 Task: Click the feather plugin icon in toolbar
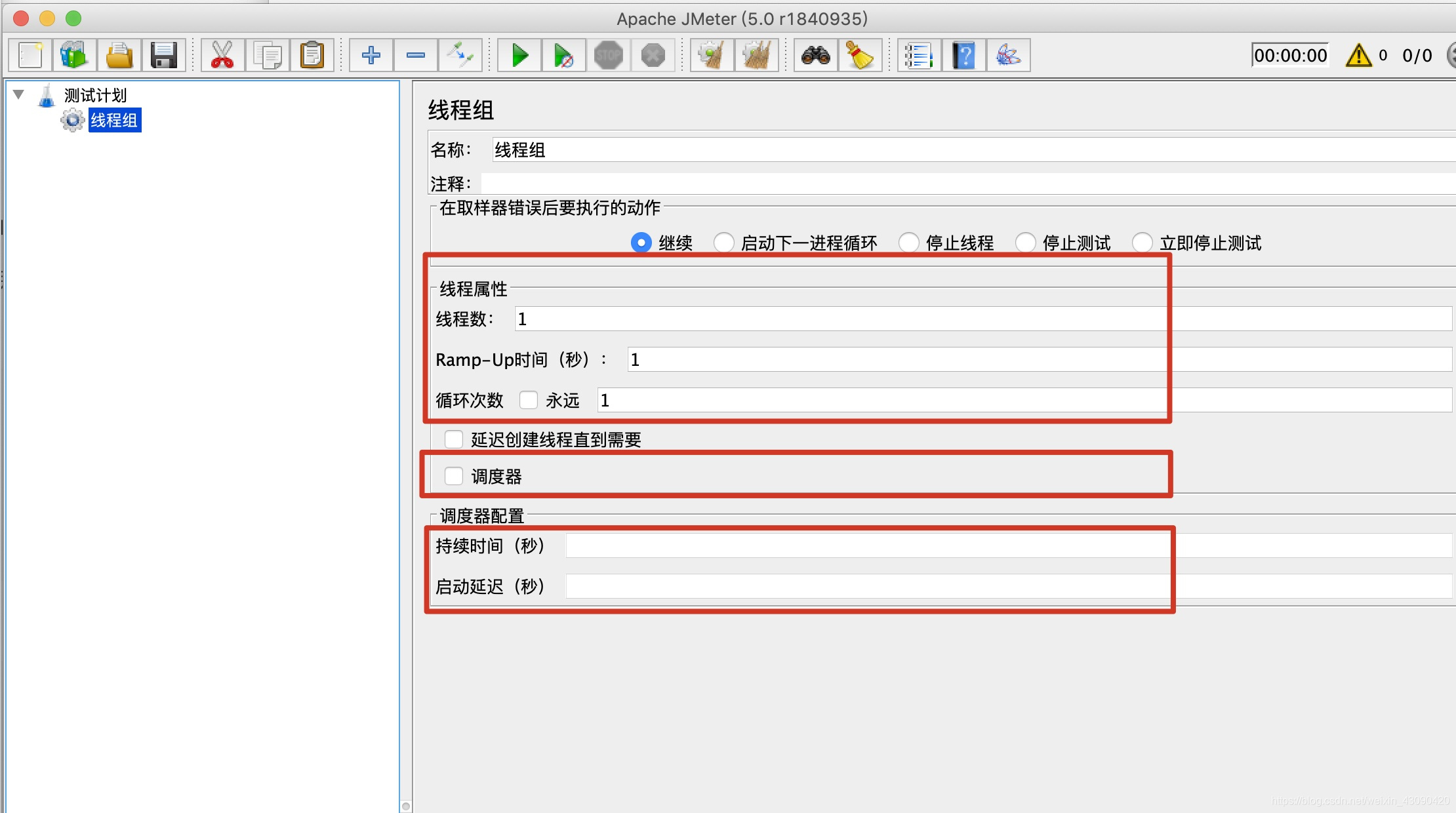(1008, 55)
